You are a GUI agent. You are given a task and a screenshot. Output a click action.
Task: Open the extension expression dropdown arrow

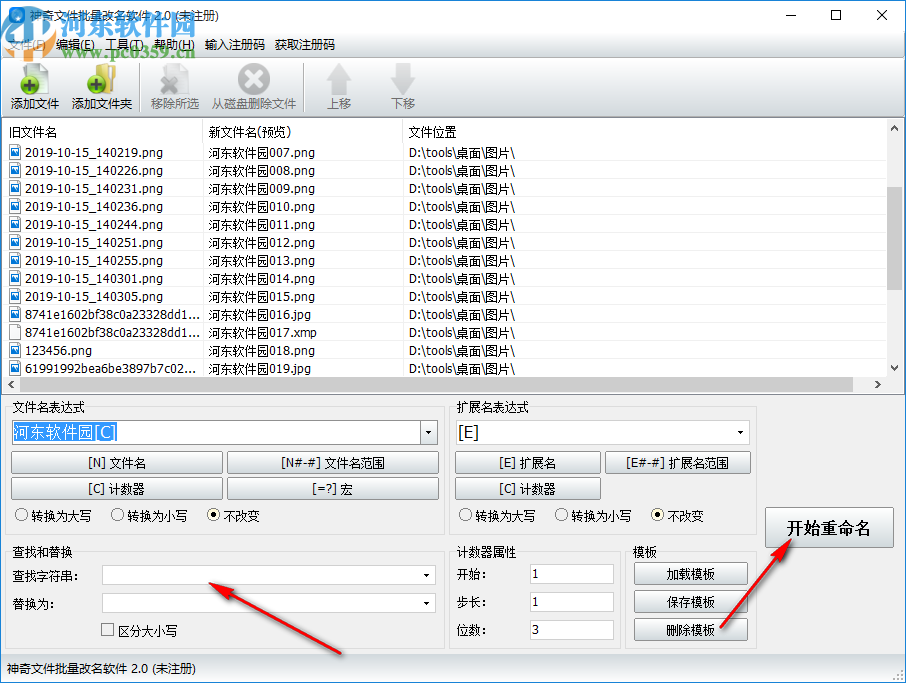pos(740,432)
